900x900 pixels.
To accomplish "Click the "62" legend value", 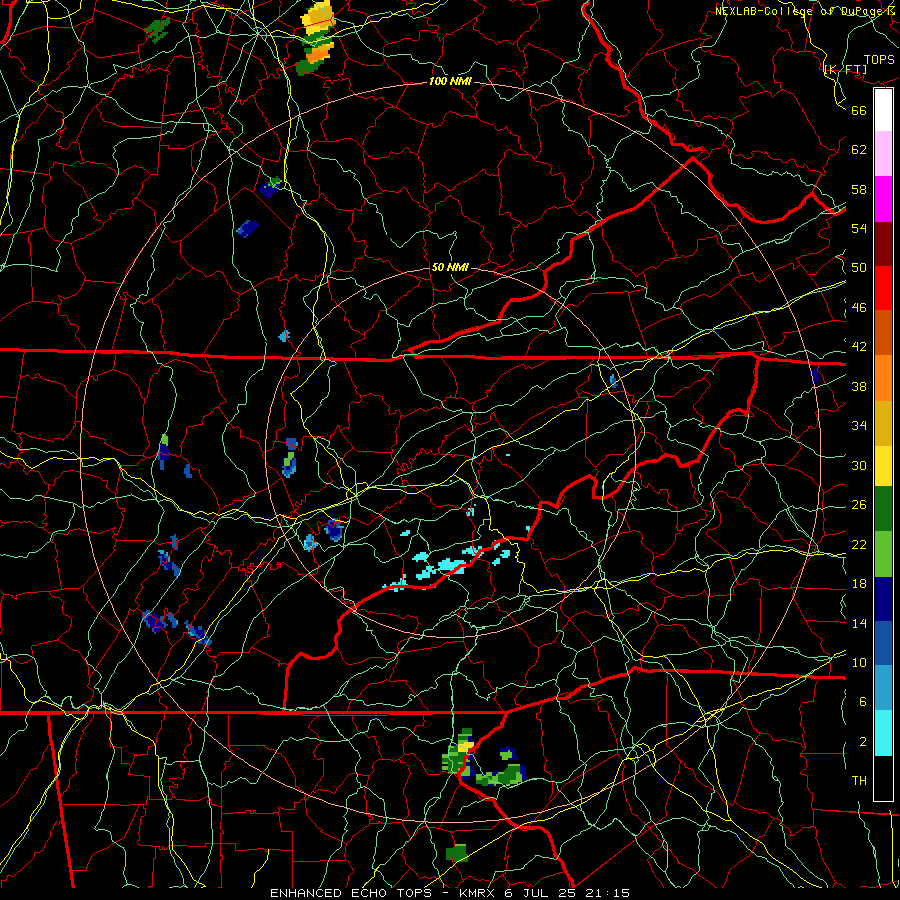I will click(859, 150).
